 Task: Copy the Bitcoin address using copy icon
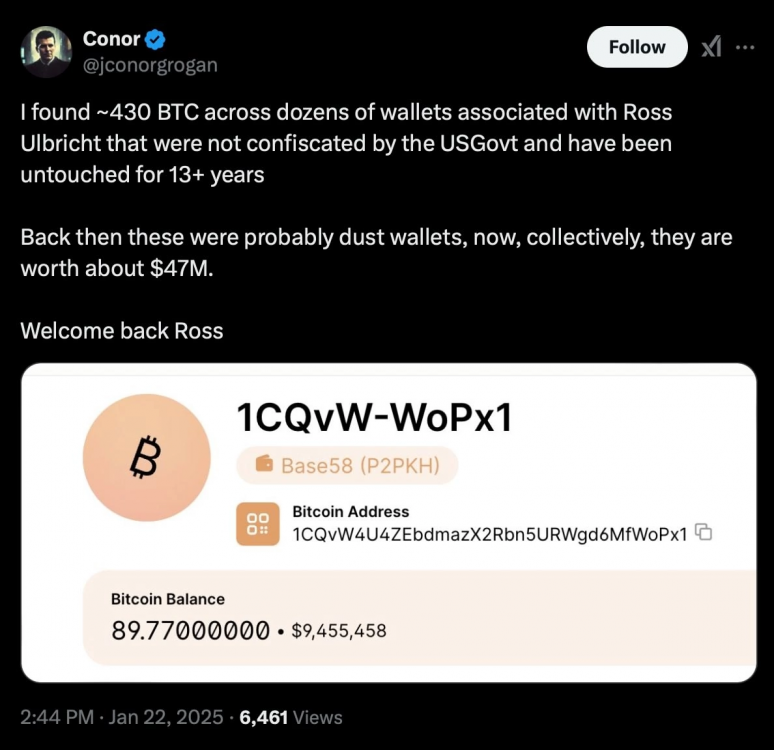[x=703, y=532]
